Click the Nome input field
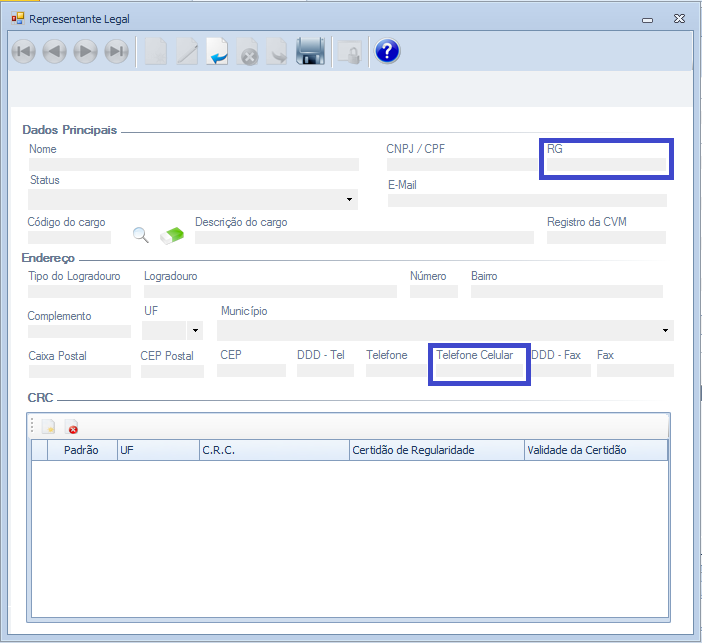702x643 pixels. pos(193,165)
